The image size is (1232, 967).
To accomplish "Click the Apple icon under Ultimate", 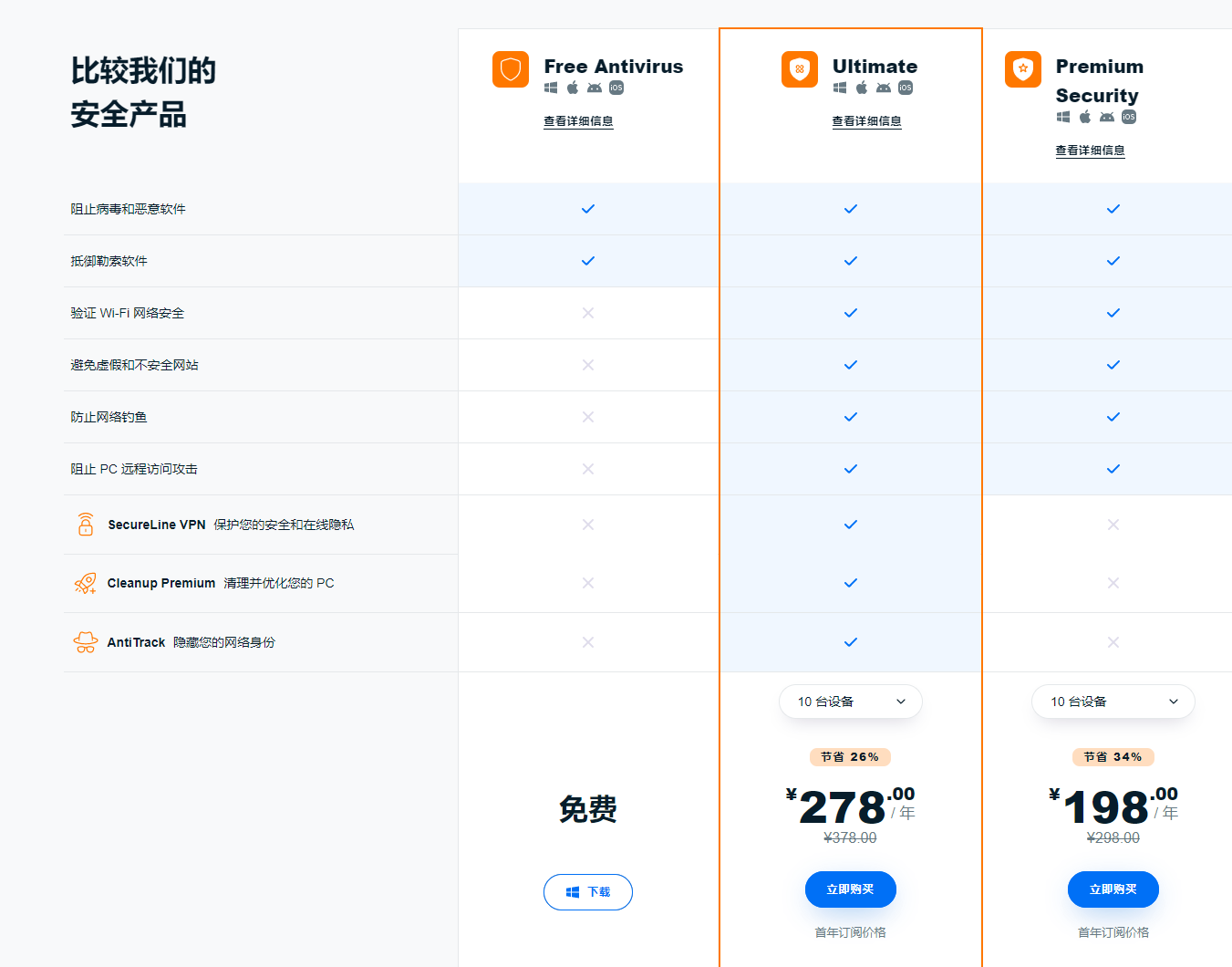I will (x=862, y=88).
